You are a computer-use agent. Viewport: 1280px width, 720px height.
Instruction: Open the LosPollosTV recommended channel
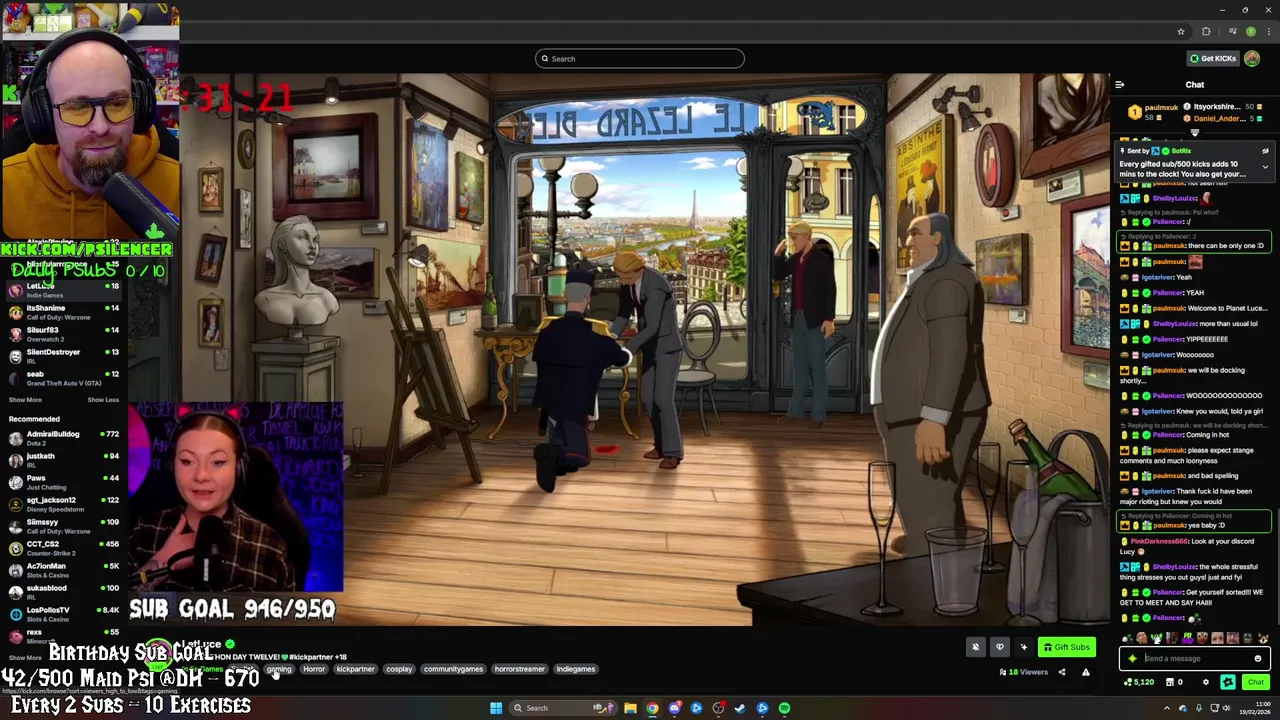click(x=64, y=614)
